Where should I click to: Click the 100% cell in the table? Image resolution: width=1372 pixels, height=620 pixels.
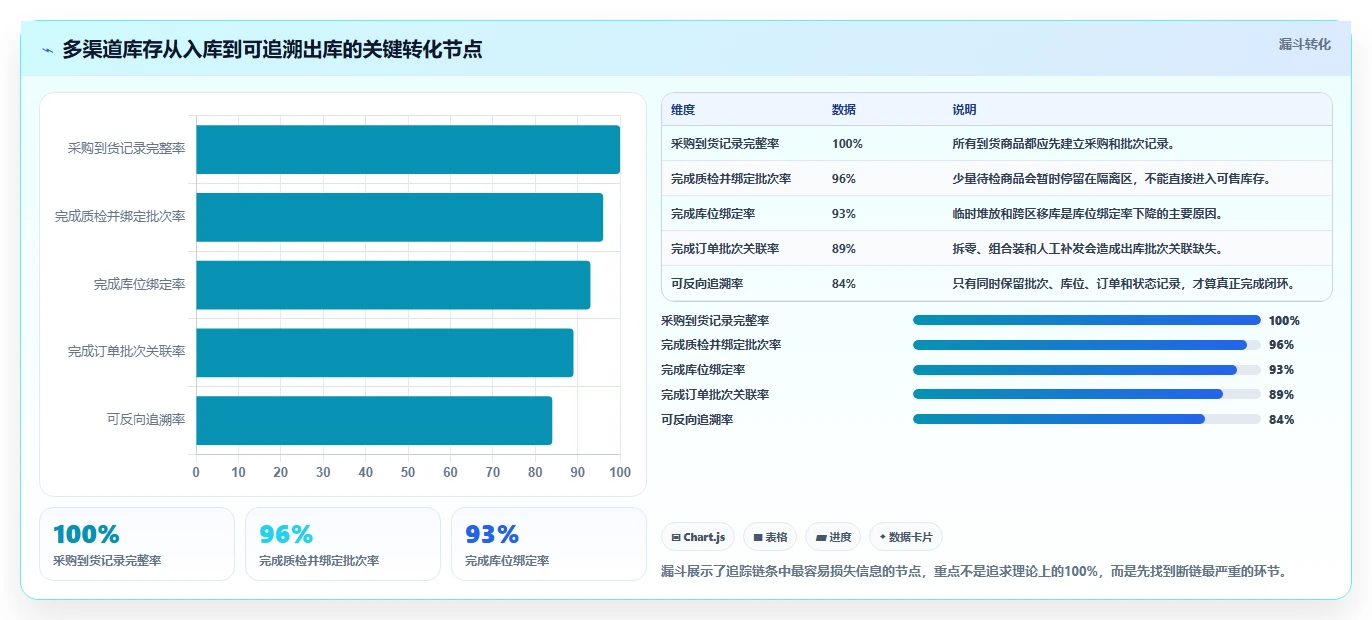[x=847, y=144]
